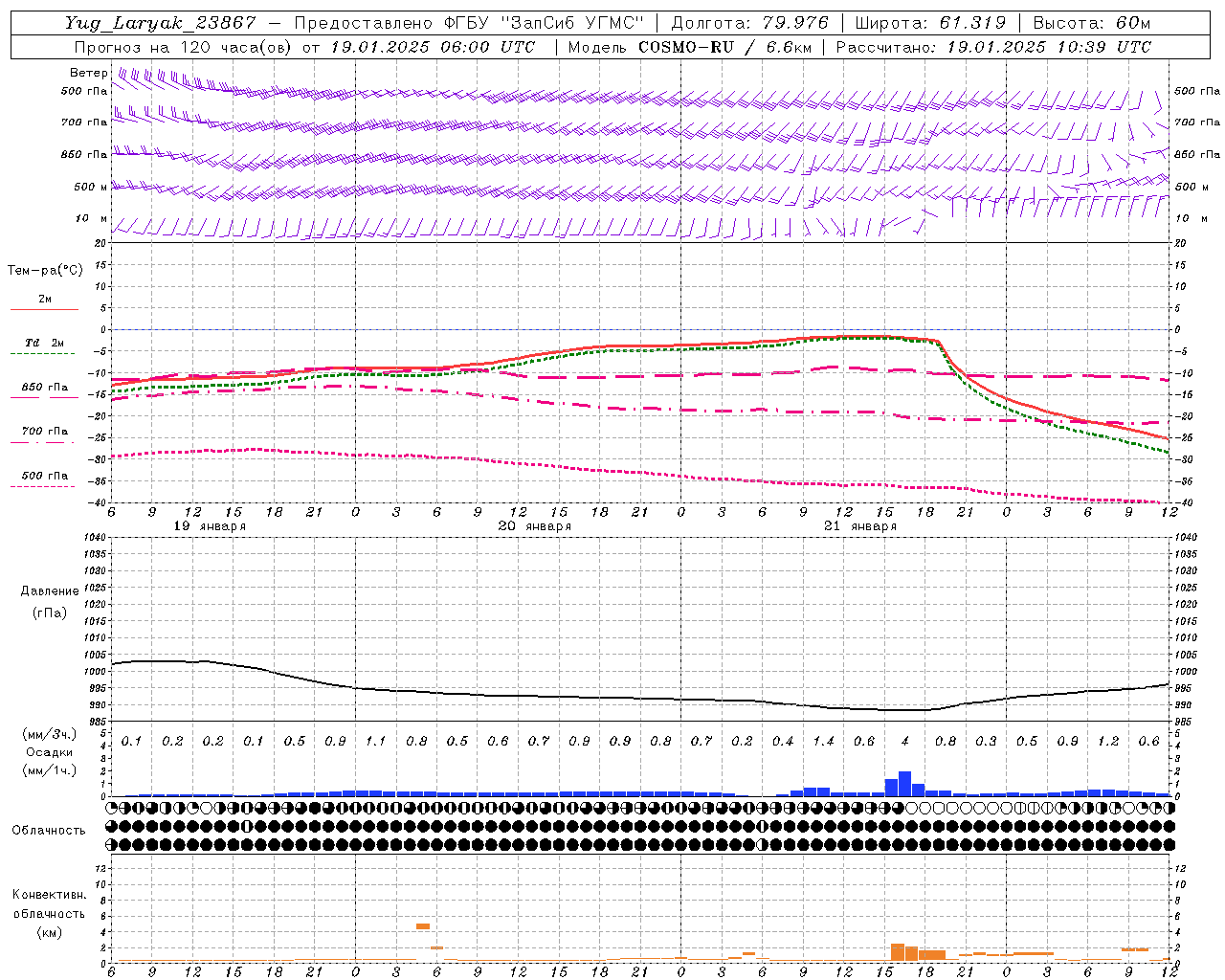
Task: Click the "700 гПа" temperature legend entry on left
Action: (x=45, y=432)
